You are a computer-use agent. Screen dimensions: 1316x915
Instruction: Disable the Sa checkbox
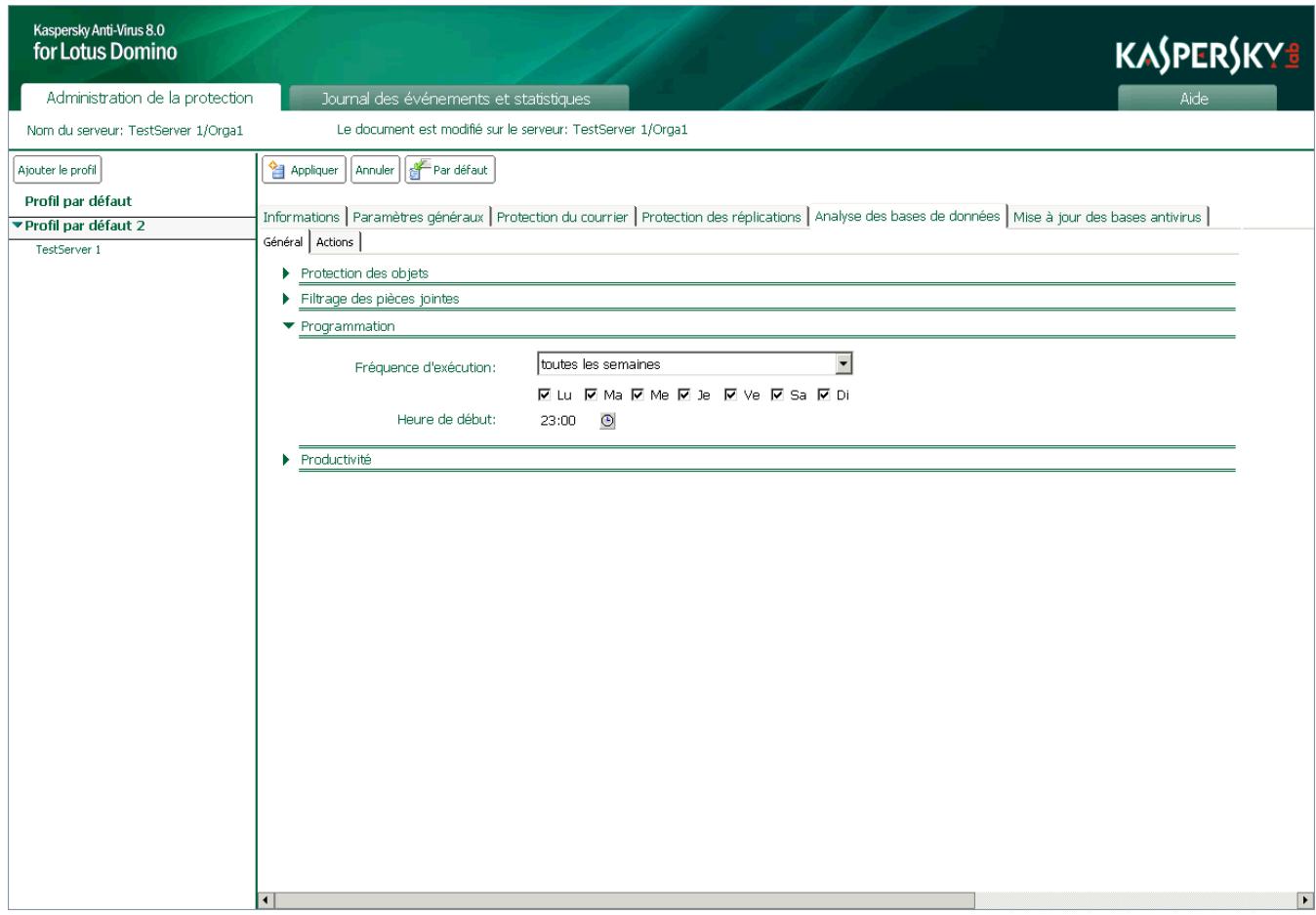tap(776, 395)
